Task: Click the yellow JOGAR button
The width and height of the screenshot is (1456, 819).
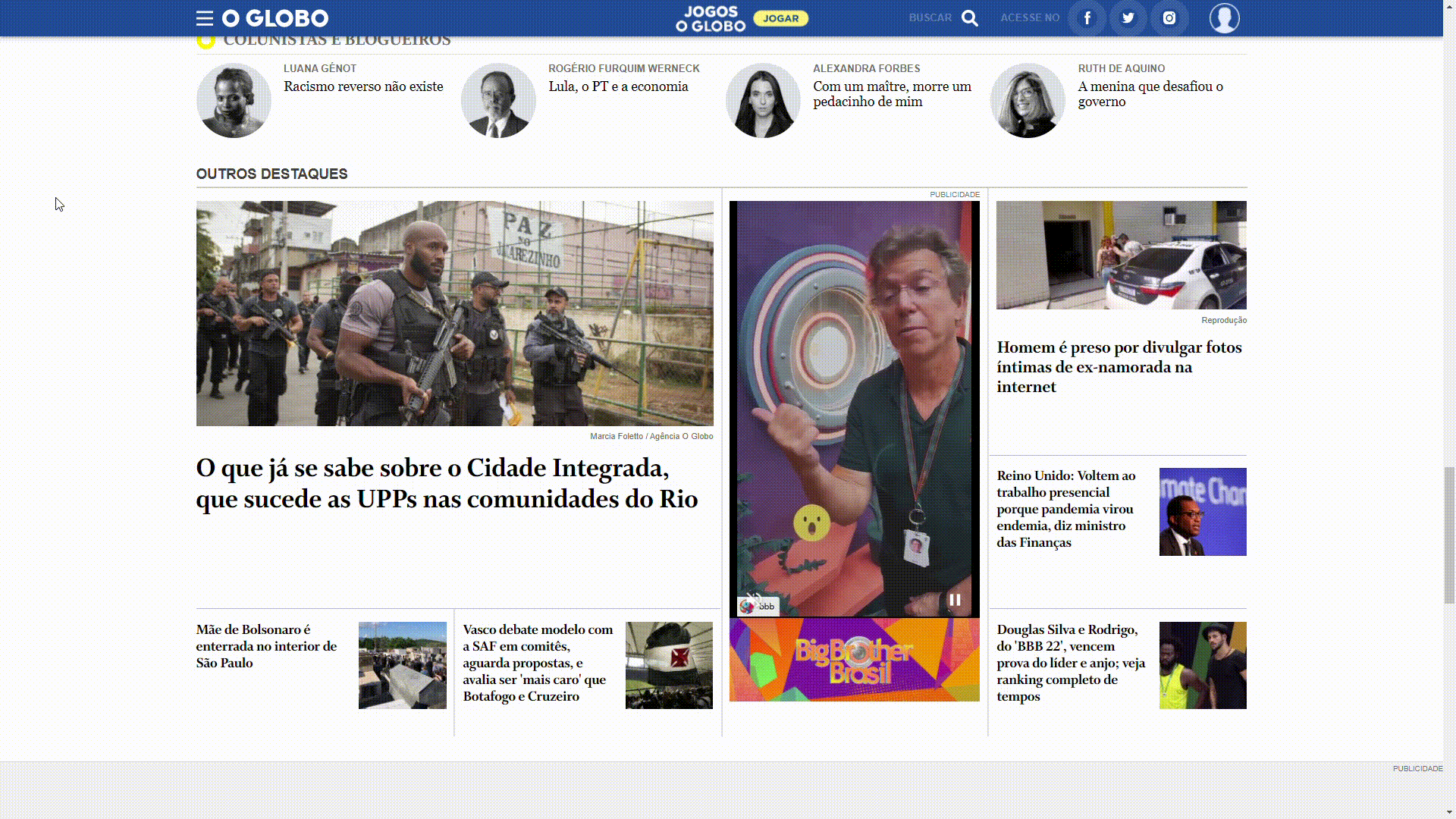Action: coord(780,18)
